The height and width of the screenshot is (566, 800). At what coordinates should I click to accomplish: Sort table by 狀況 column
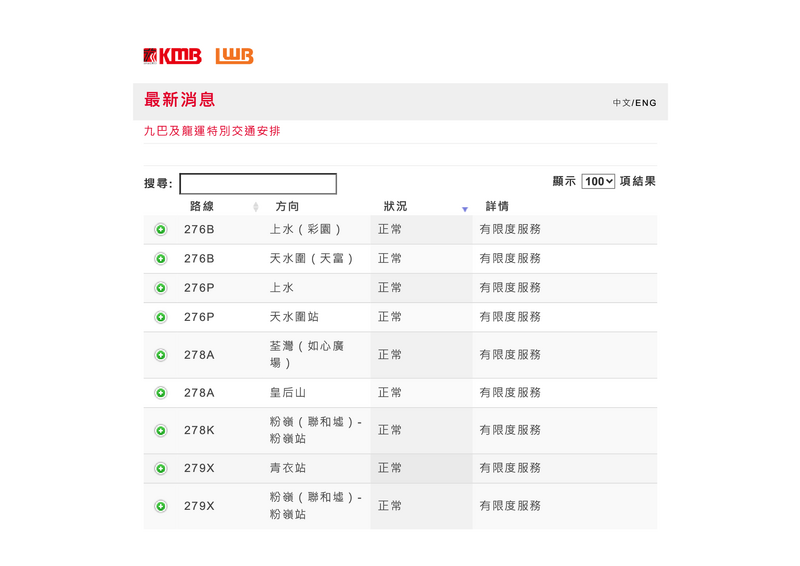tap(396, 207)
